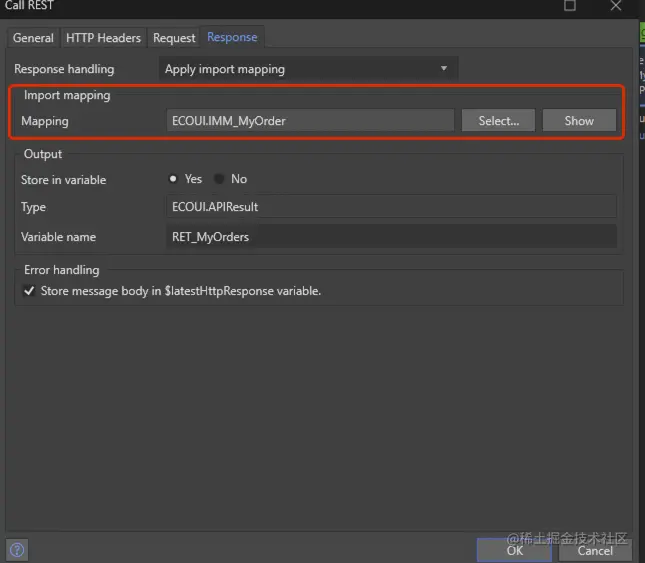Maximize the Call REST dialog window
645x563 pixels.
tap(570, 6)
